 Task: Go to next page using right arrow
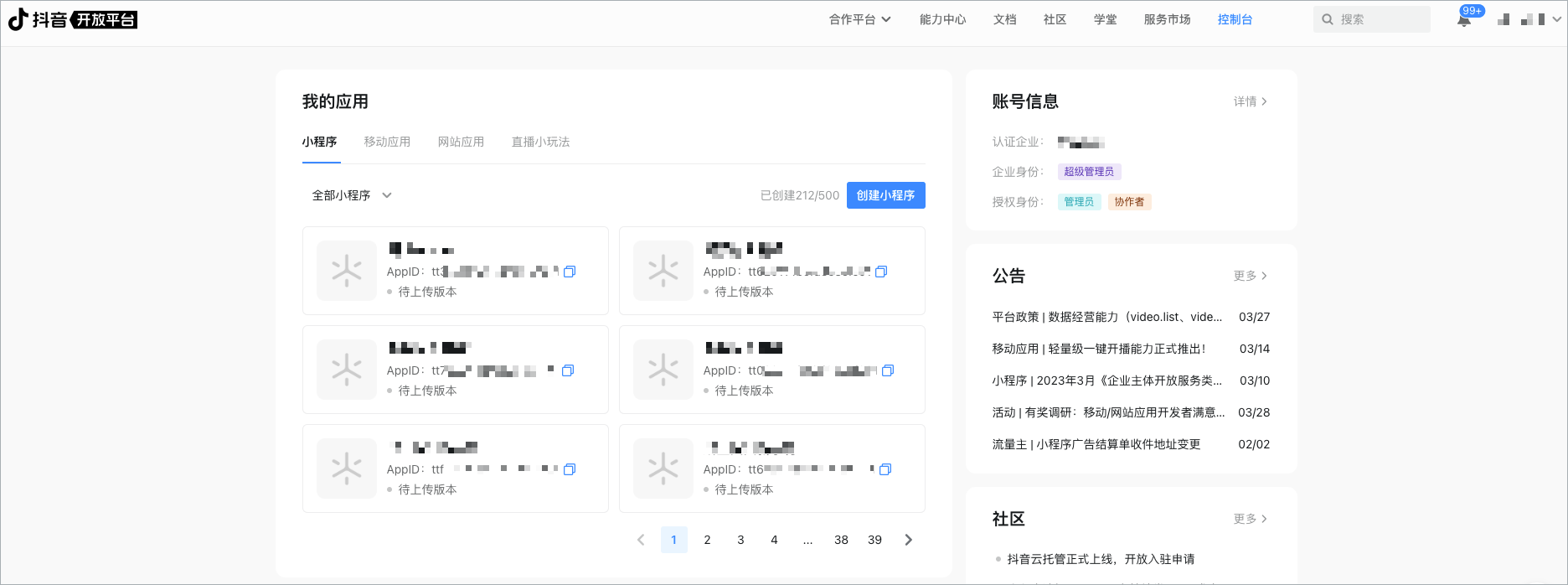[x=909, y=540]
